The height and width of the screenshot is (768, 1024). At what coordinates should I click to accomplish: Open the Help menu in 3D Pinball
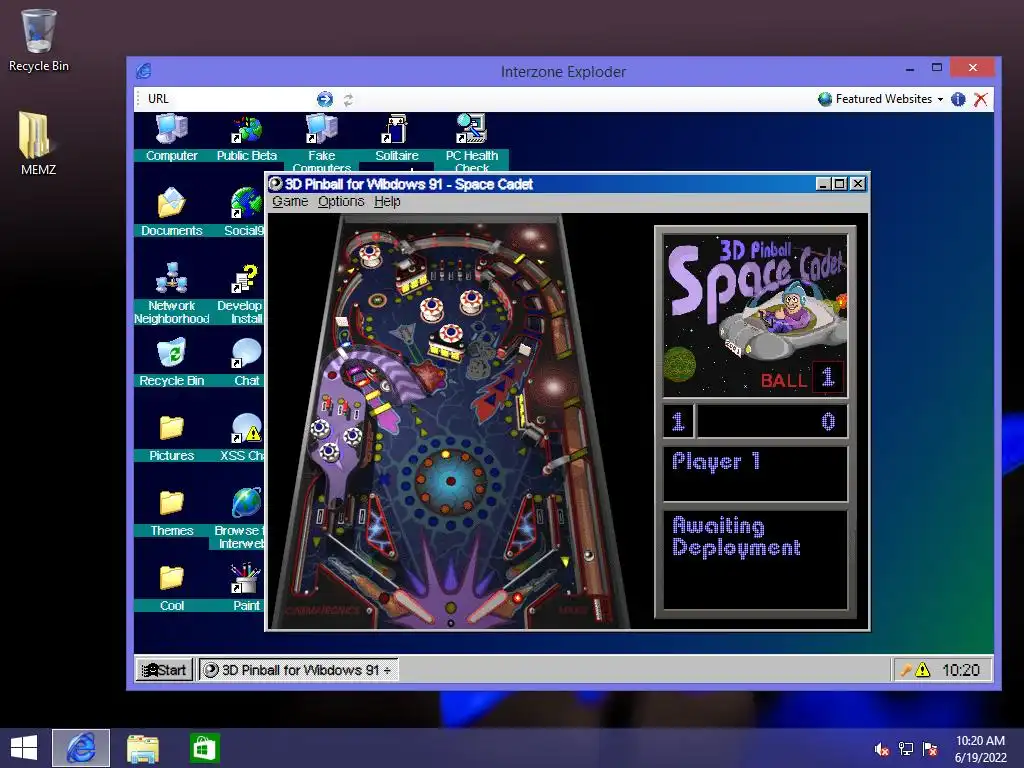(387, 201)
